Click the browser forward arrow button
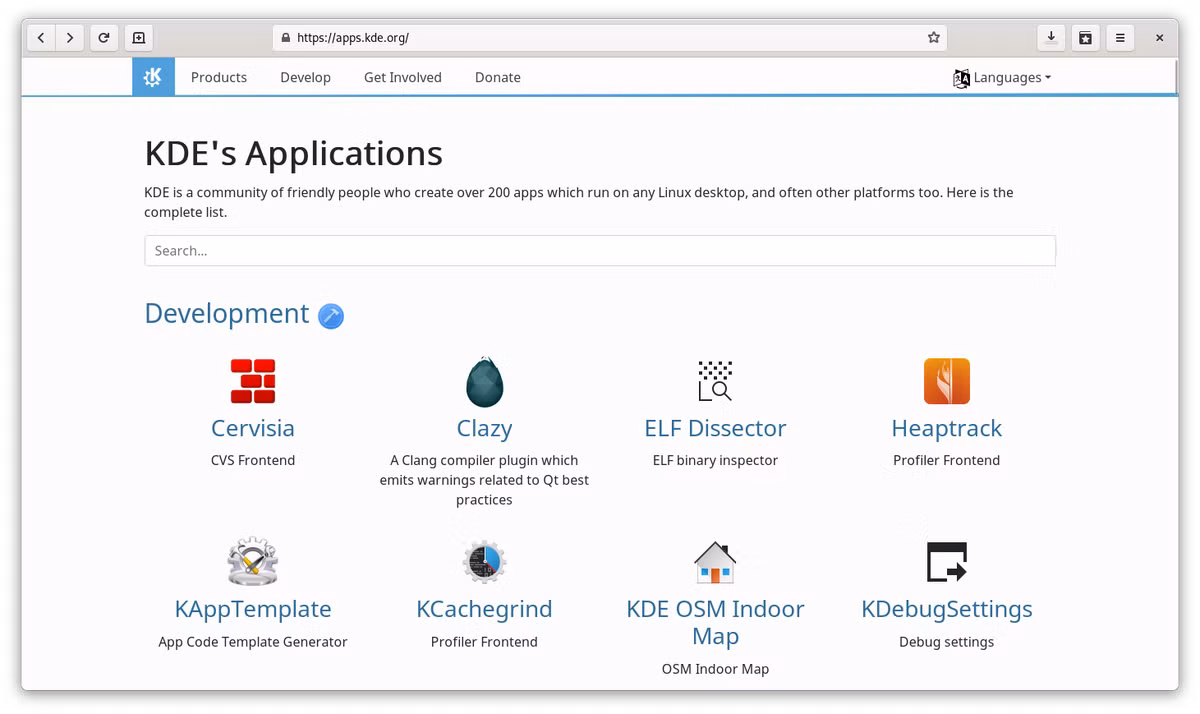Screen dimensions: 1200x714 [x=69, y=38]
